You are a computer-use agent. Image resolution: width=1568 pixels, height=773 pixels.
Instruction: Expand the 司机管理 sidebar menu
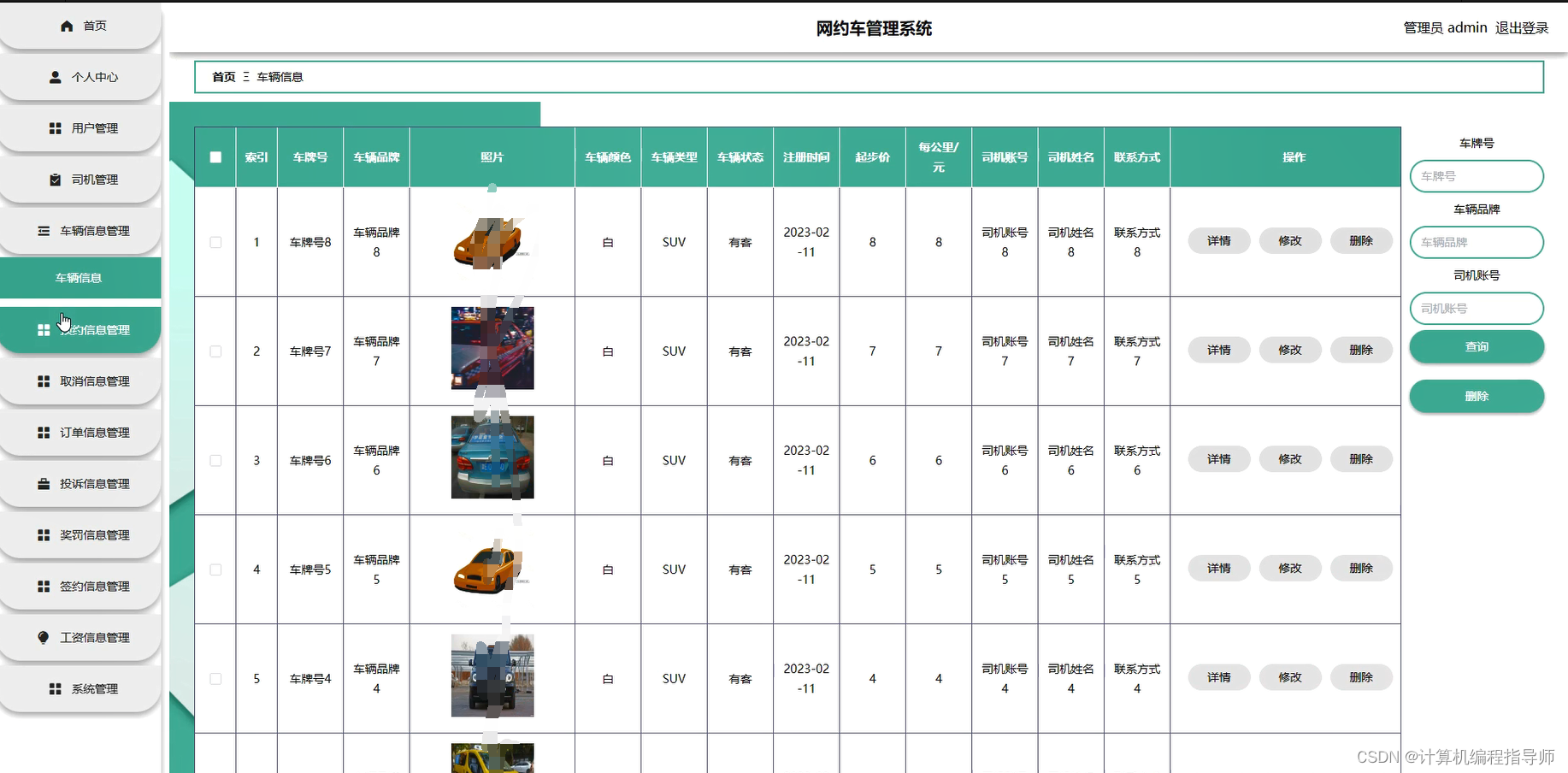click(x=80, y=180)
